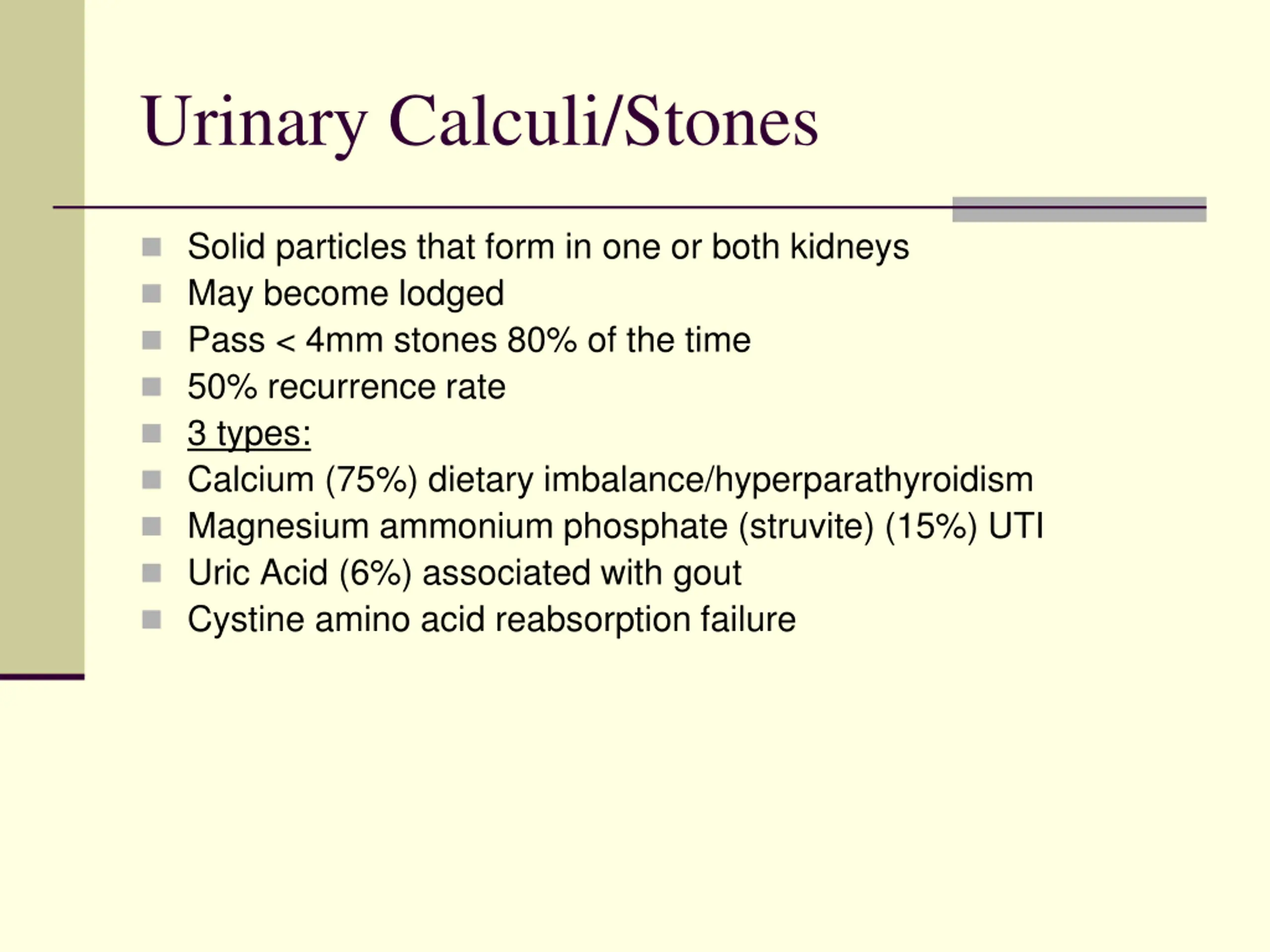
Task: Click bullet square beside May become lodged
Action: pos(151,294)
